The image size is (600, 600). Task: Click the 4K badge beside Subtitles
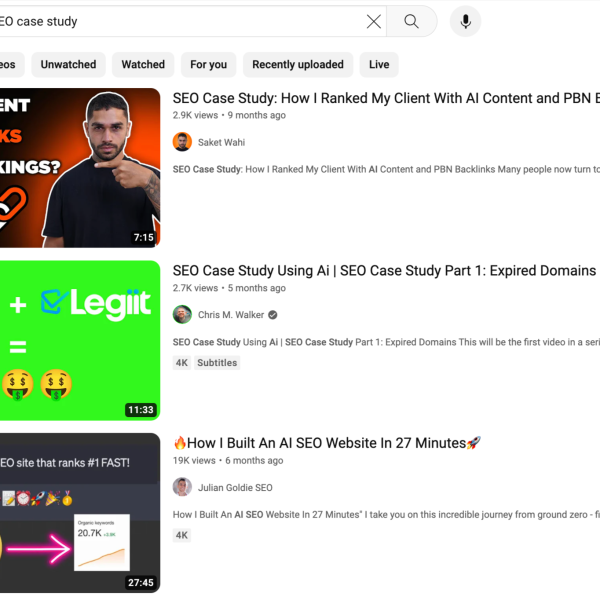(x=182, y=363)
